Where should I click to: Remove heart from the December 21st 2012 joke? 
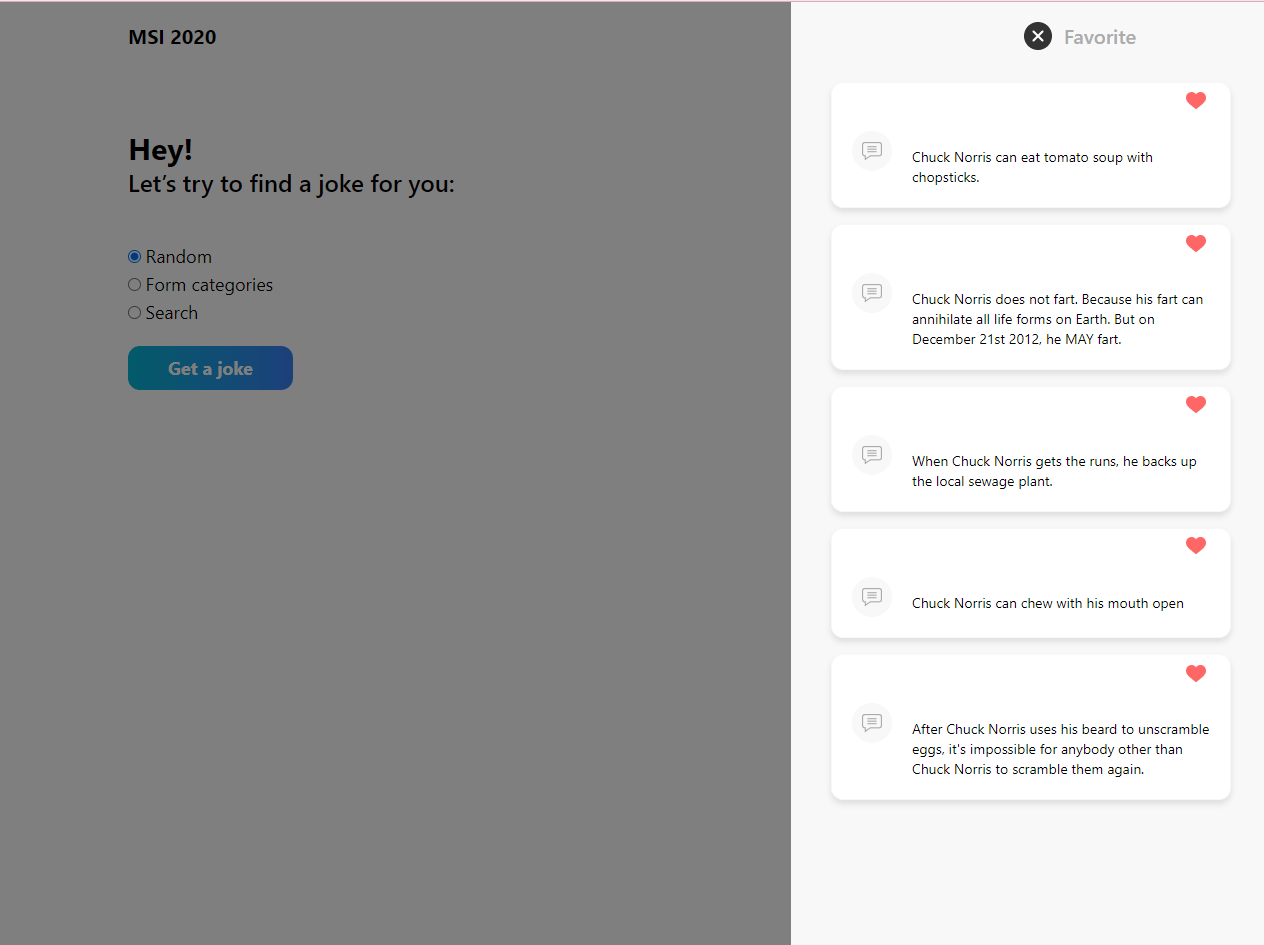coord(1196,243)
